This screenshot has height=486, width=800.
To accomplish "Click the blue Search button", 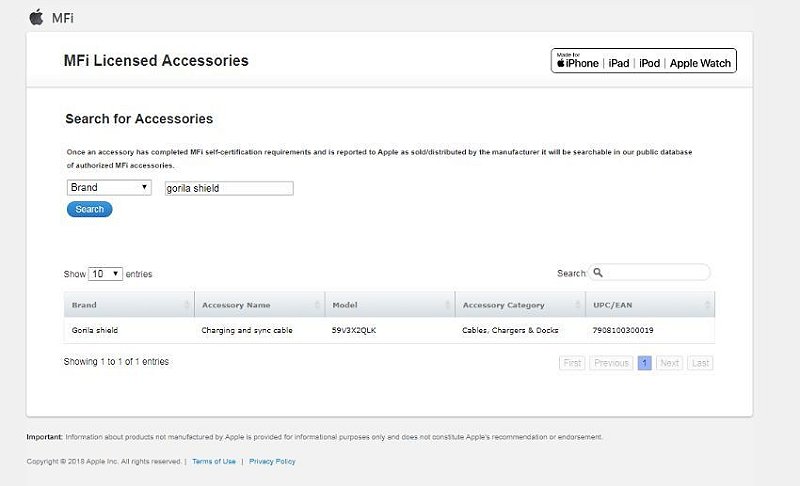I will click(x=89, y=209).
